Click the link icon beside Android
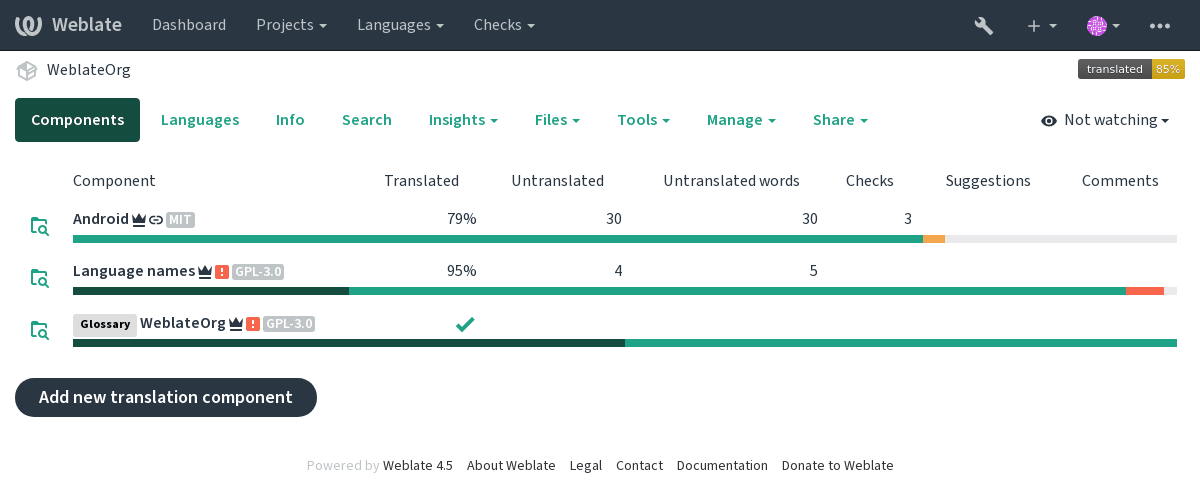Screen dimensions: 1200x483 point(156,220)
